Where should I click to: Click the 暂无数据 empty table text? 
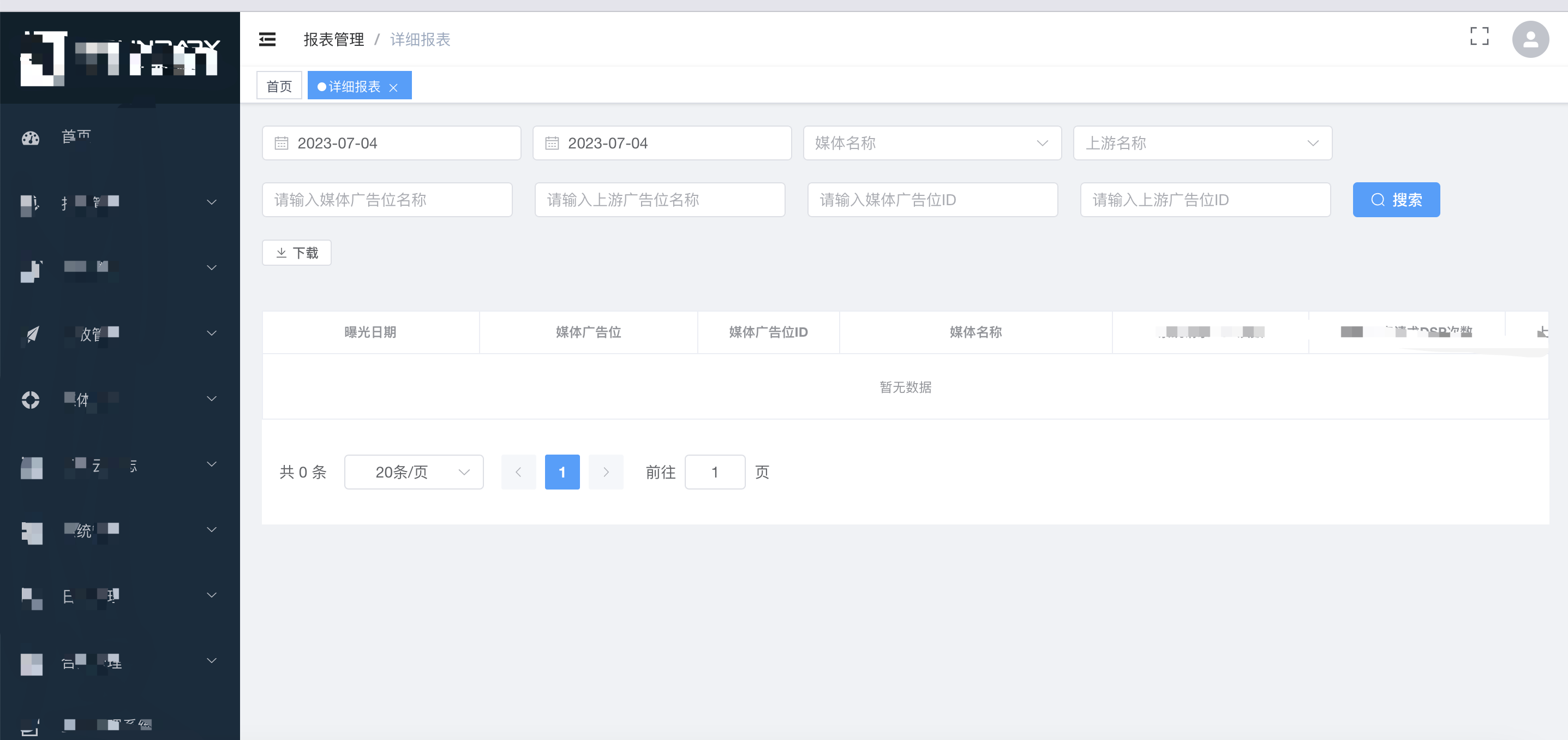[905, 387]
